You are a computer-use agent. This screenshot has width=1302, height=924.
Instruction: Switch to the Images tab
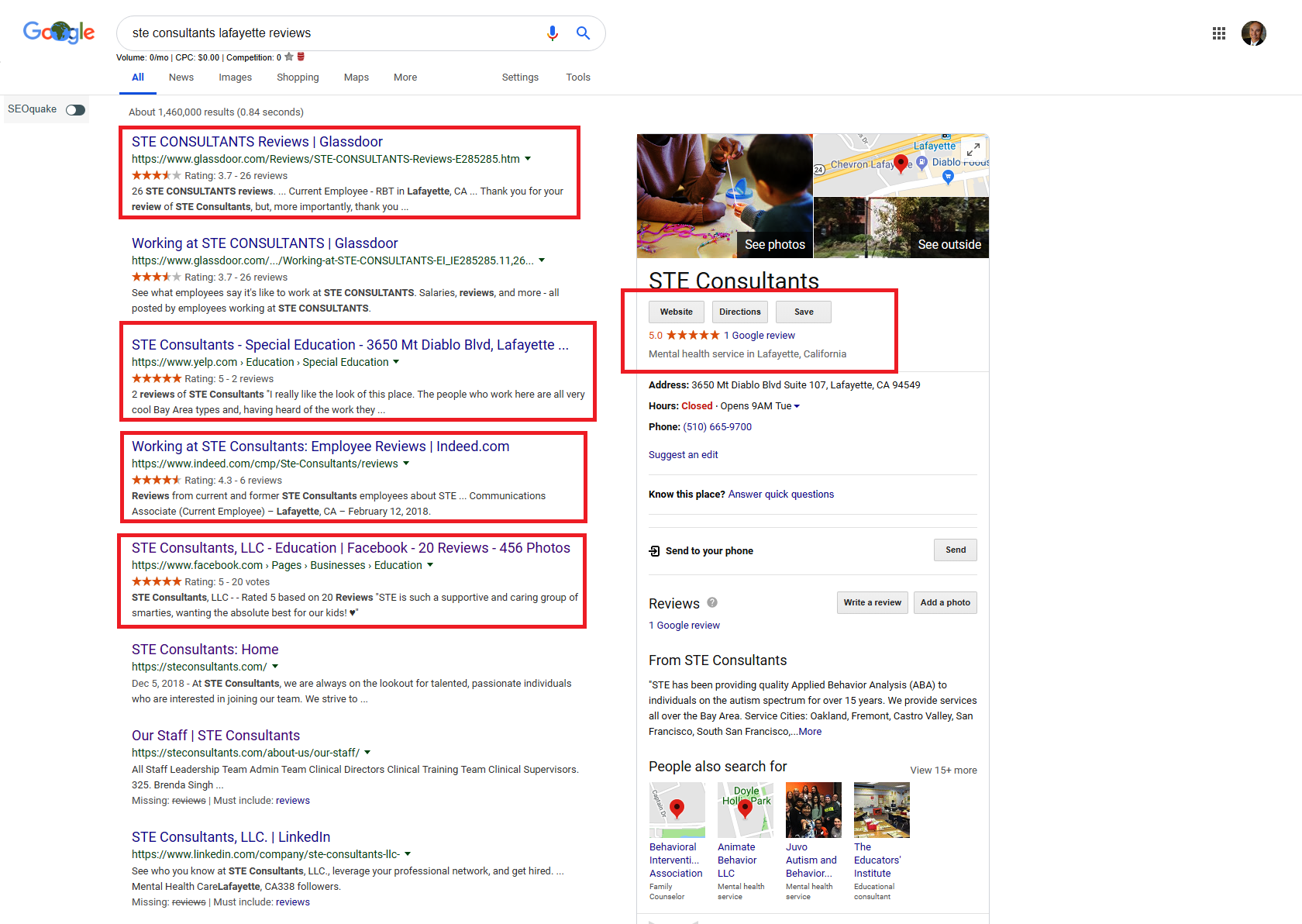point(236,78)
